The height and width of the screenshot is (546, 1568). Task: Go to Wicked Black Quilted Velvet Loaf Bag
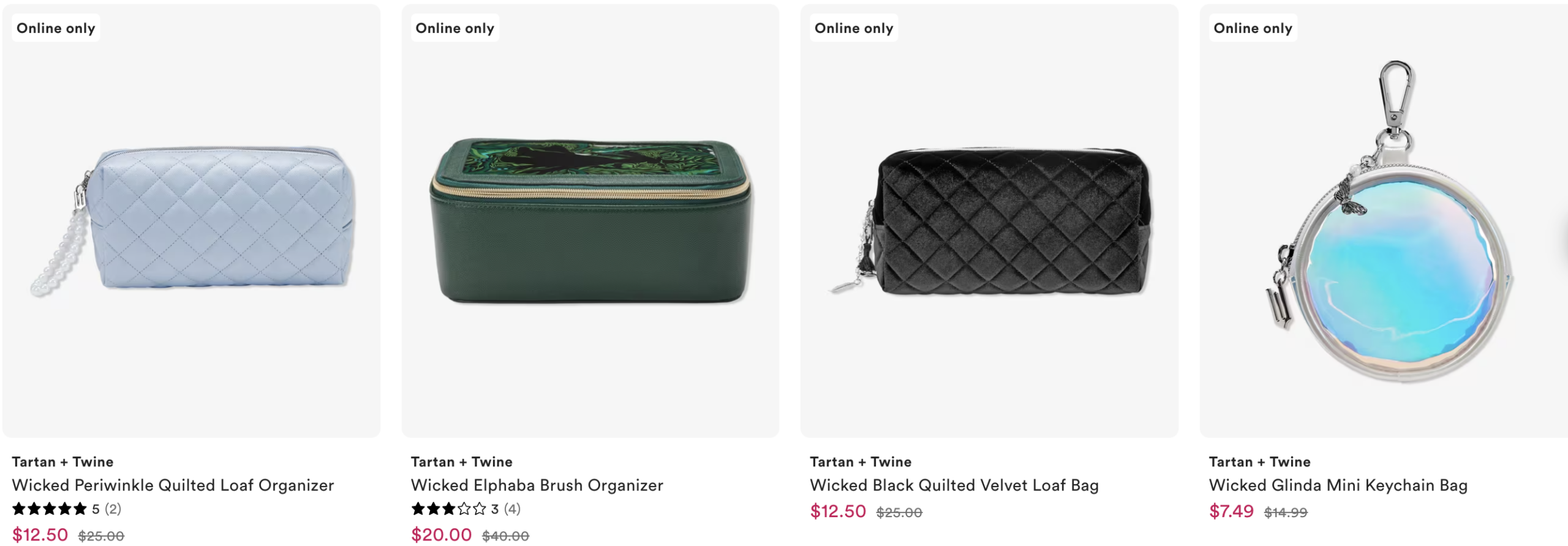point(954,485)
